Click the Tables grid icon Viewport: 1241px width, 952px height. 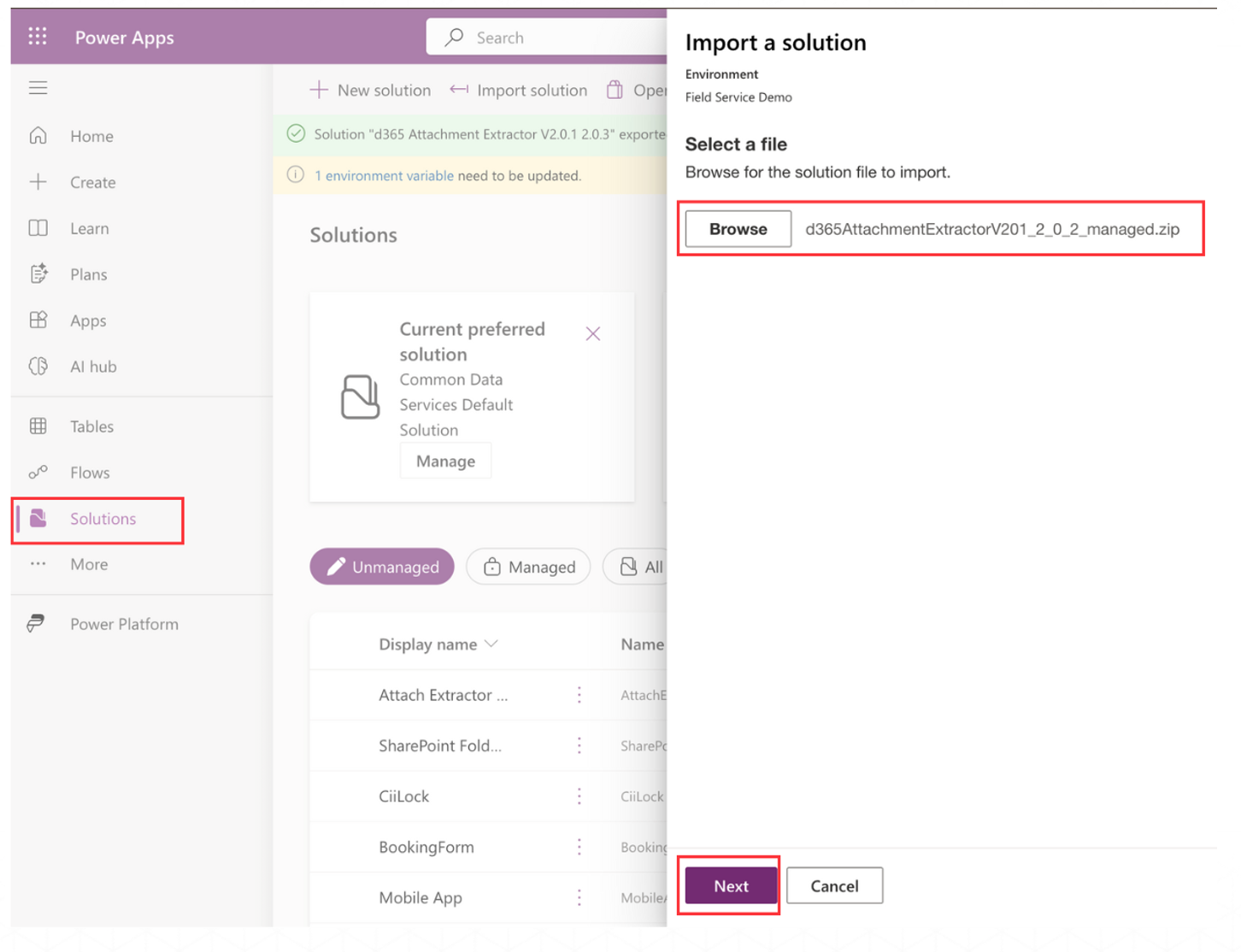tap(38, 426)
